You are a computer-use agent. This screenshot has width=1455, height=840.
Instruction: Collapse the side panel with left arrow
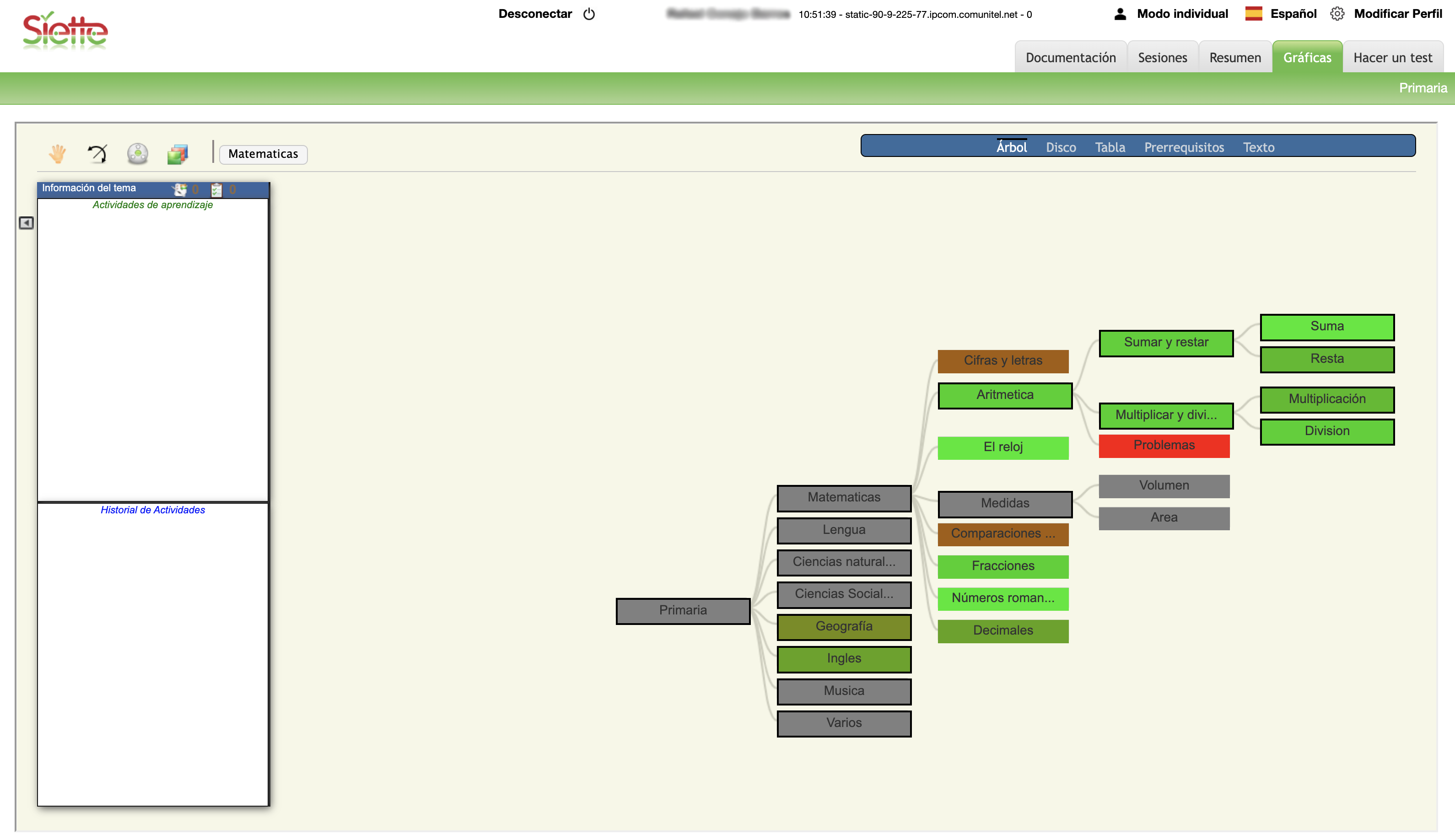click(26, 223)
